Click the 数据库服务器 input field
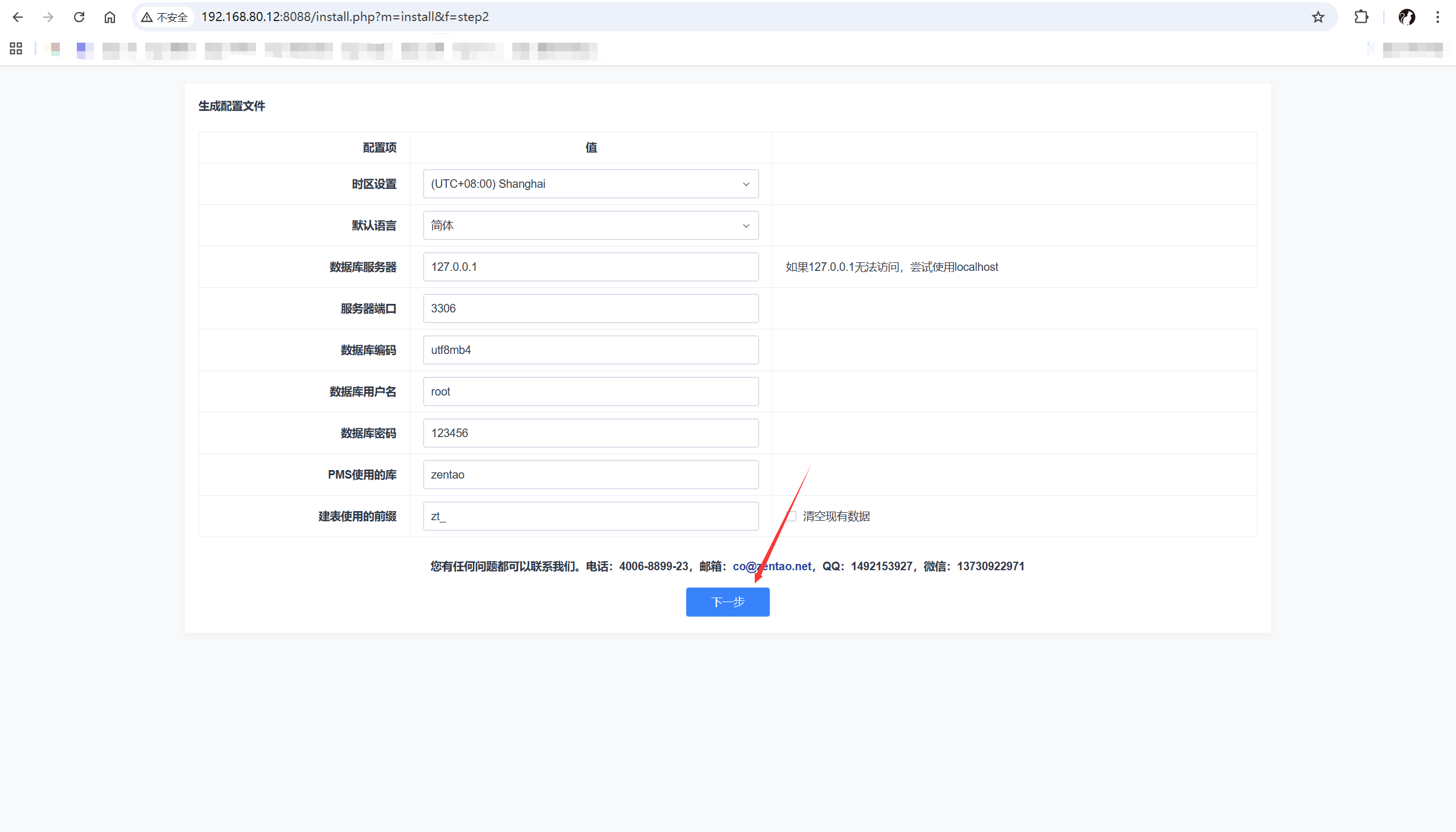Viewport: 1456px width, 832px height. point(590,267)
